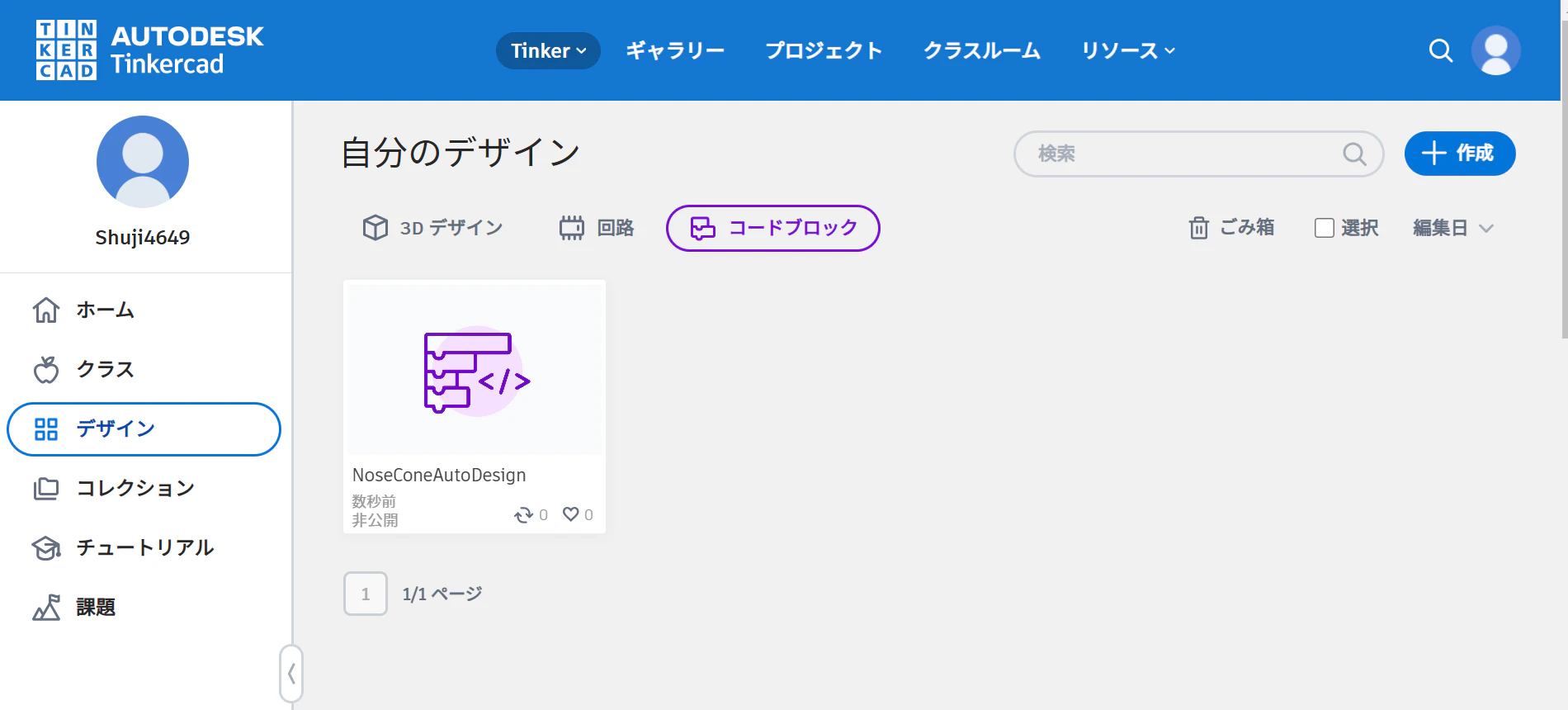Open the 編集日 sort dropdown

point(1453,228)
